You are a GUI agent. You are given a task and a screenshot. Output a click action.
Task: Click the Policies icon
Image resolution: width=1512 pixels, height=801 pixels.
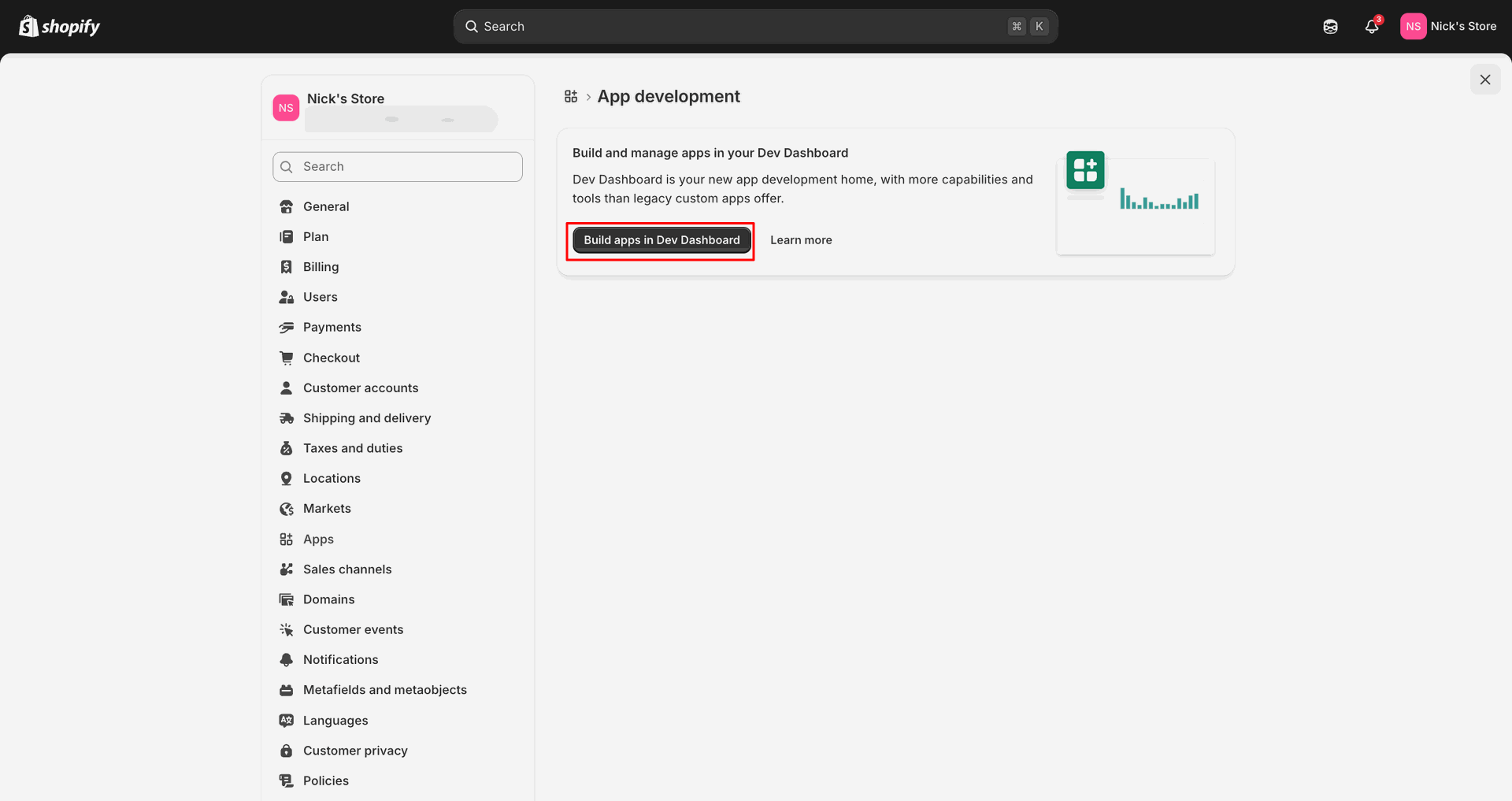[x=287, y=781]
